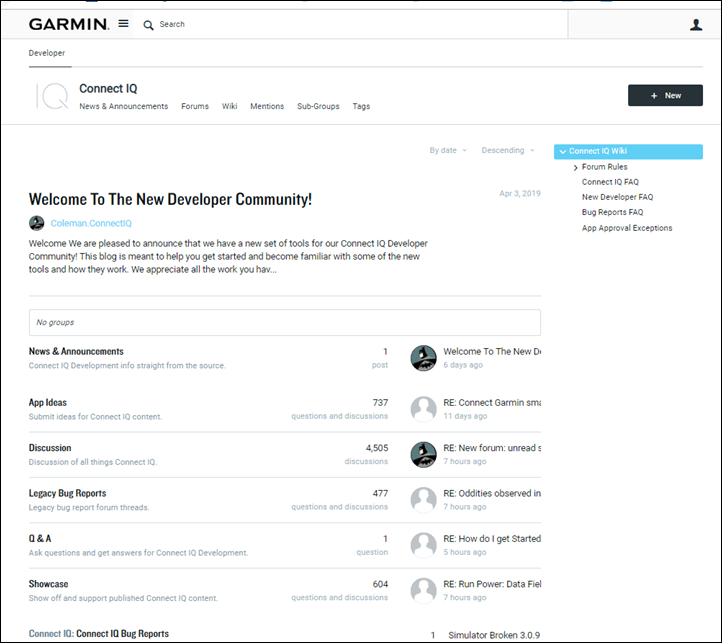Open the Mentions nav item

[267, 106]
